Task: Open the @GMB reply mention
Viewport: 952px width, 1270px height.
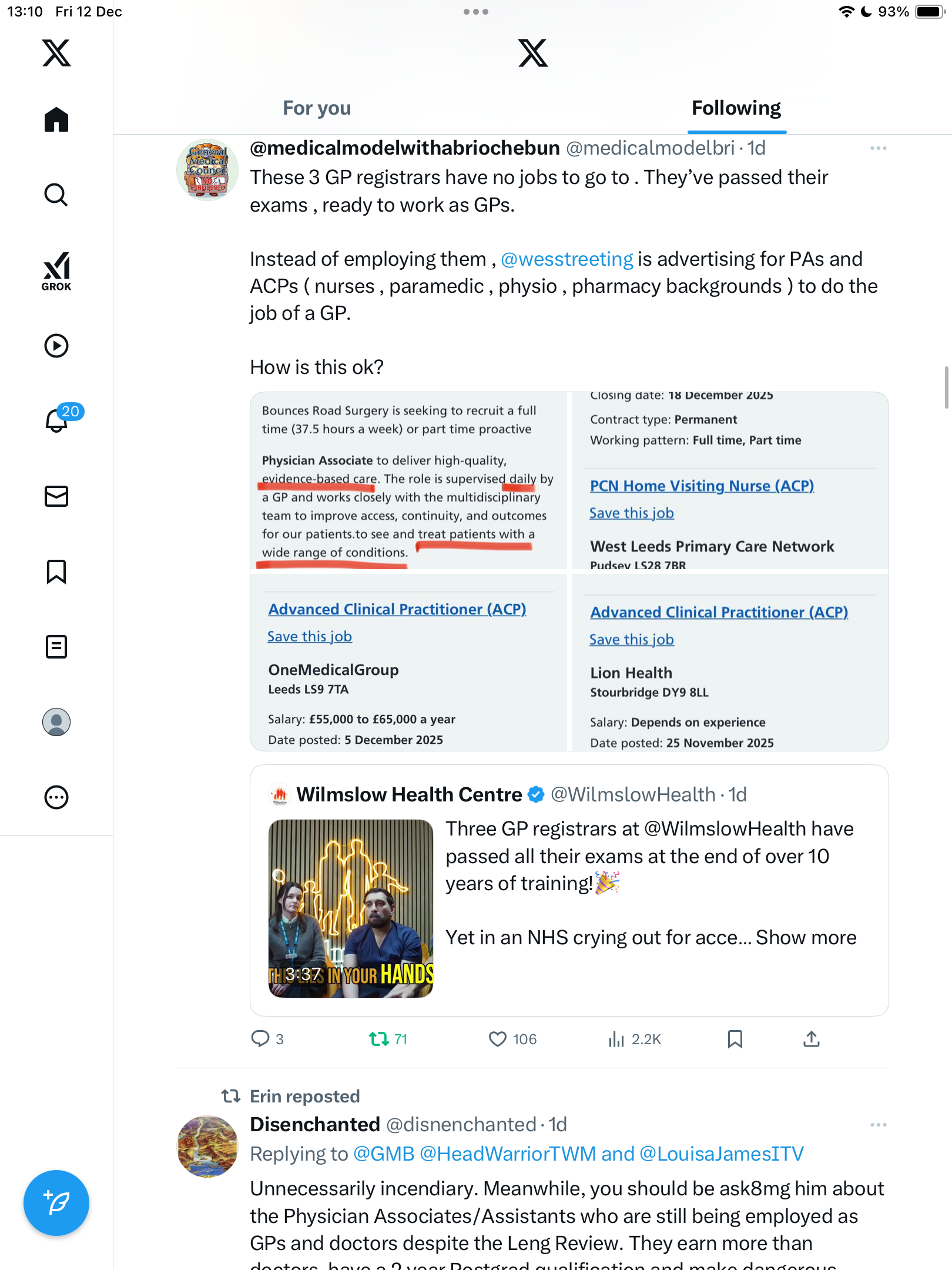Action: [x=384, y=1154]
